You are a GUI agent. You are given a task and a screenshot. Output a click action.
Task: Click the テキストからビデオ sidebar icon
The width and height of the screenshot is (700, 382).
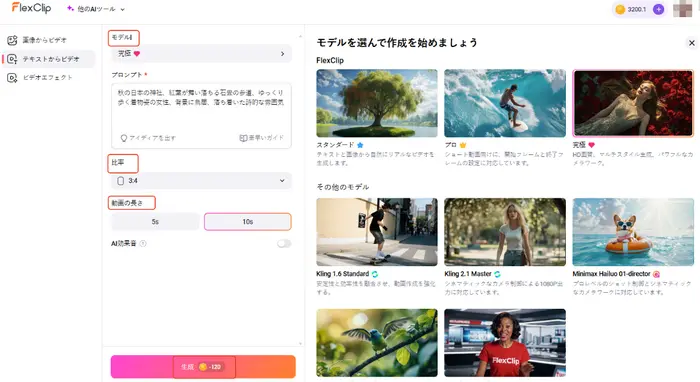(x=12, y=59)
